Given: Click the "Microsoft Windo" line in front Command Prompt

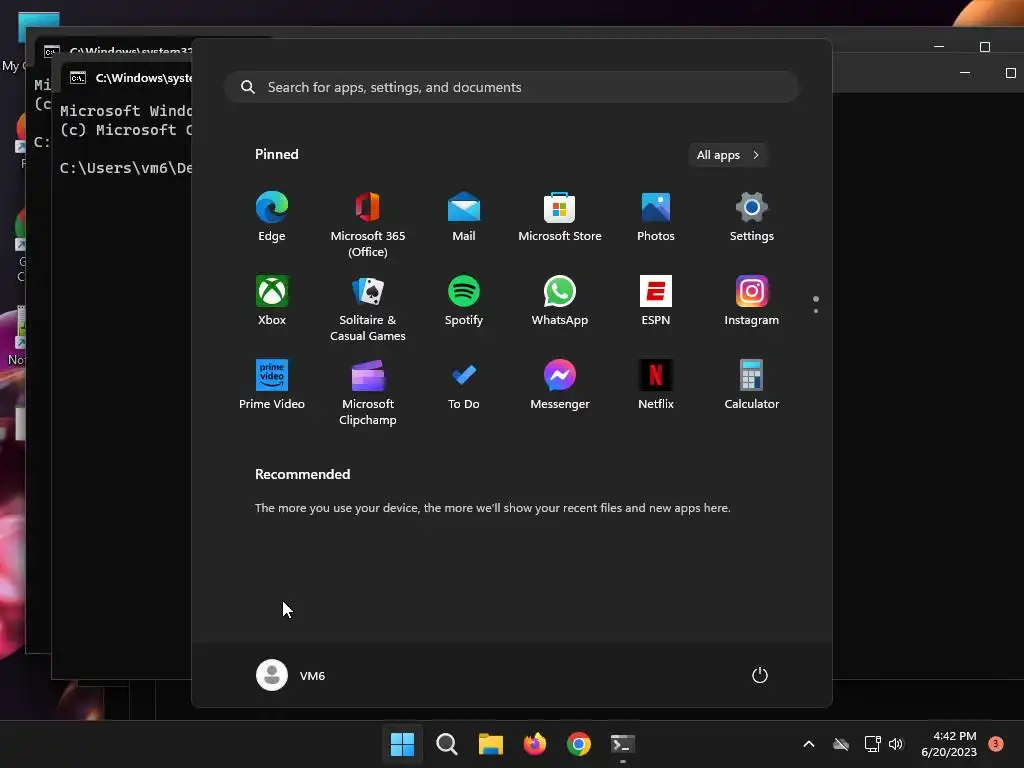Looking at the screenshot, I should point(126,110).
